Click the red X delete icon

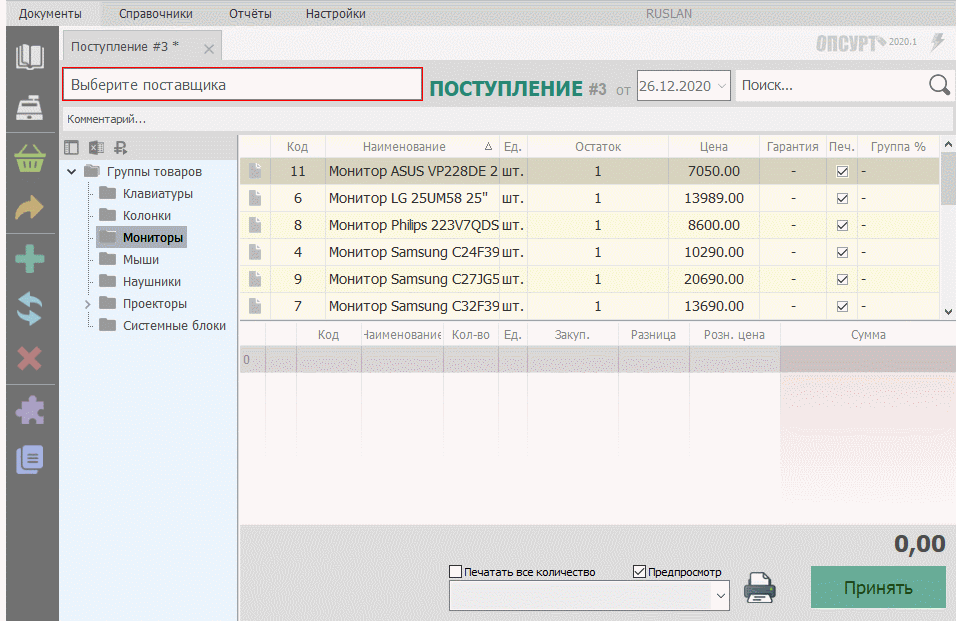point(29,358)
